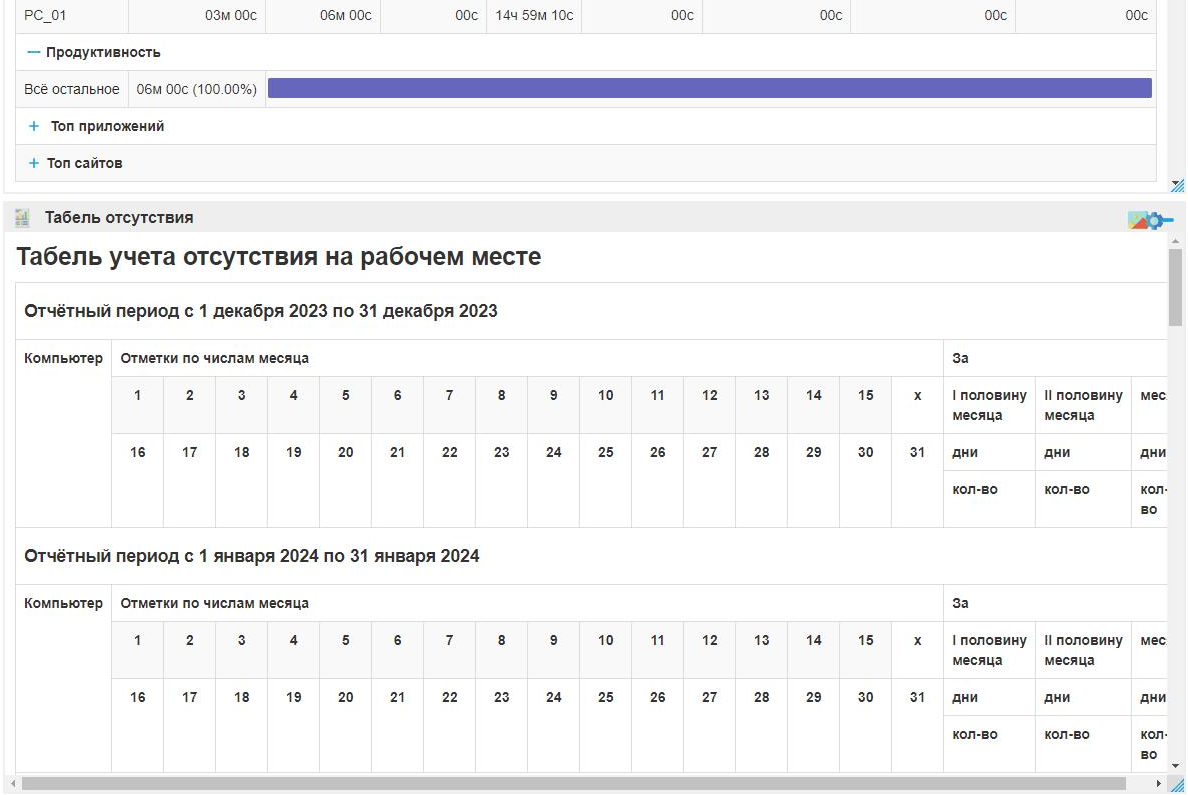Click the Всё остальное category label
Image resolution: width=1188 pixels, height=795 pixels.
click(72, 89)
